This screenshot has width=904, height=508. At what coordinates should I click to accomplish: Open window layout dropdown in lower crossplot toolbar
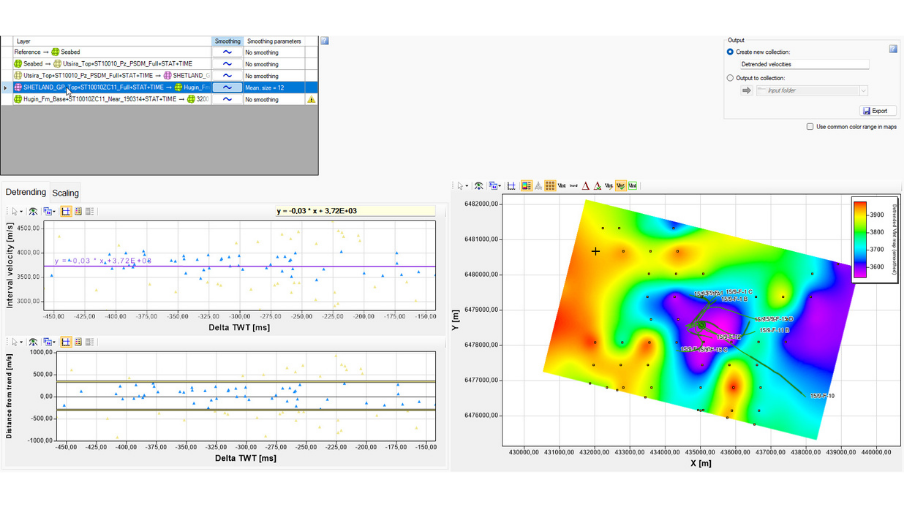point(54,342)
